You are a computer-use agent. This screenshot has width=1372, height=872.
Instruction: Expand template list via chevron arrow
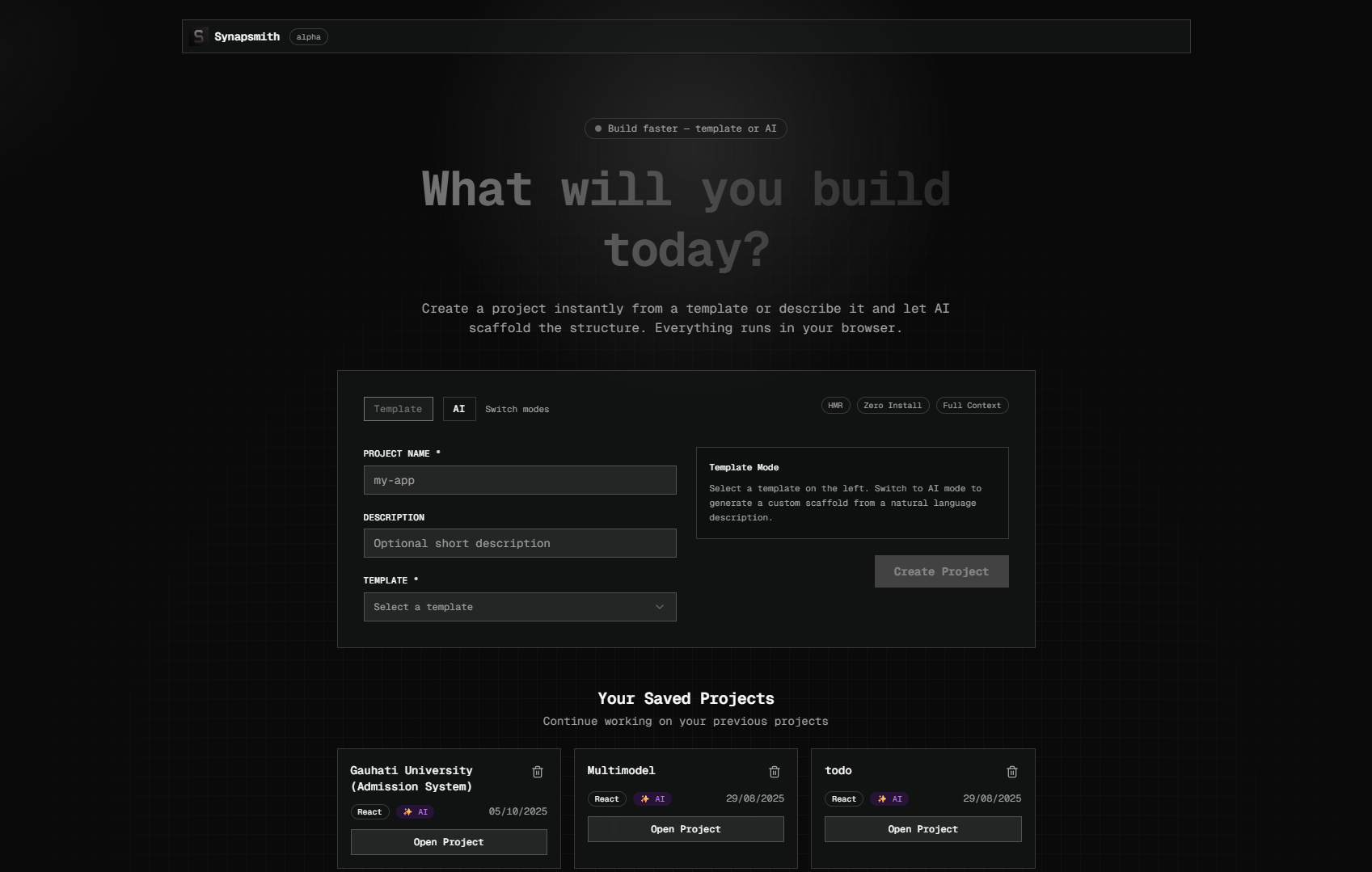(x=660, y=607)
